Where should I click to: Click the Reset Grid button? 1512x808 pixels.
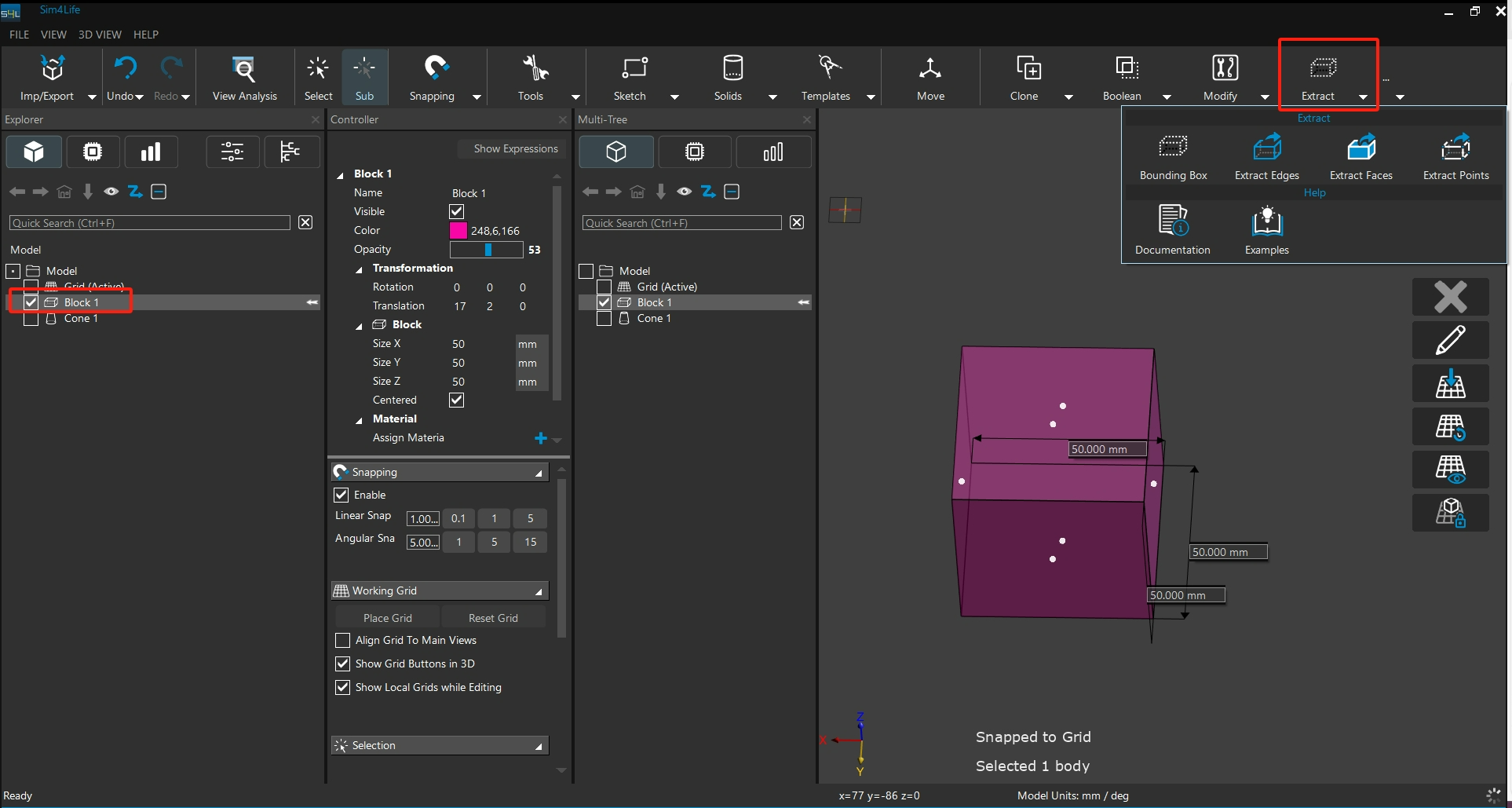pos(493,618)
